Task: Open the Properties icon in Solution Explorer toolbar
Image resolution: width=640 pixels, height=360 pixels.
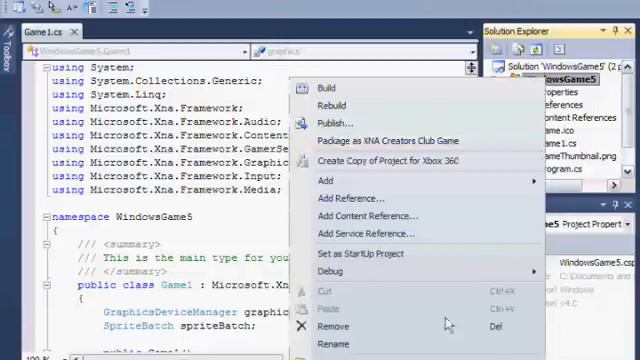Action: pyautogui.click(x=496, y=50)
